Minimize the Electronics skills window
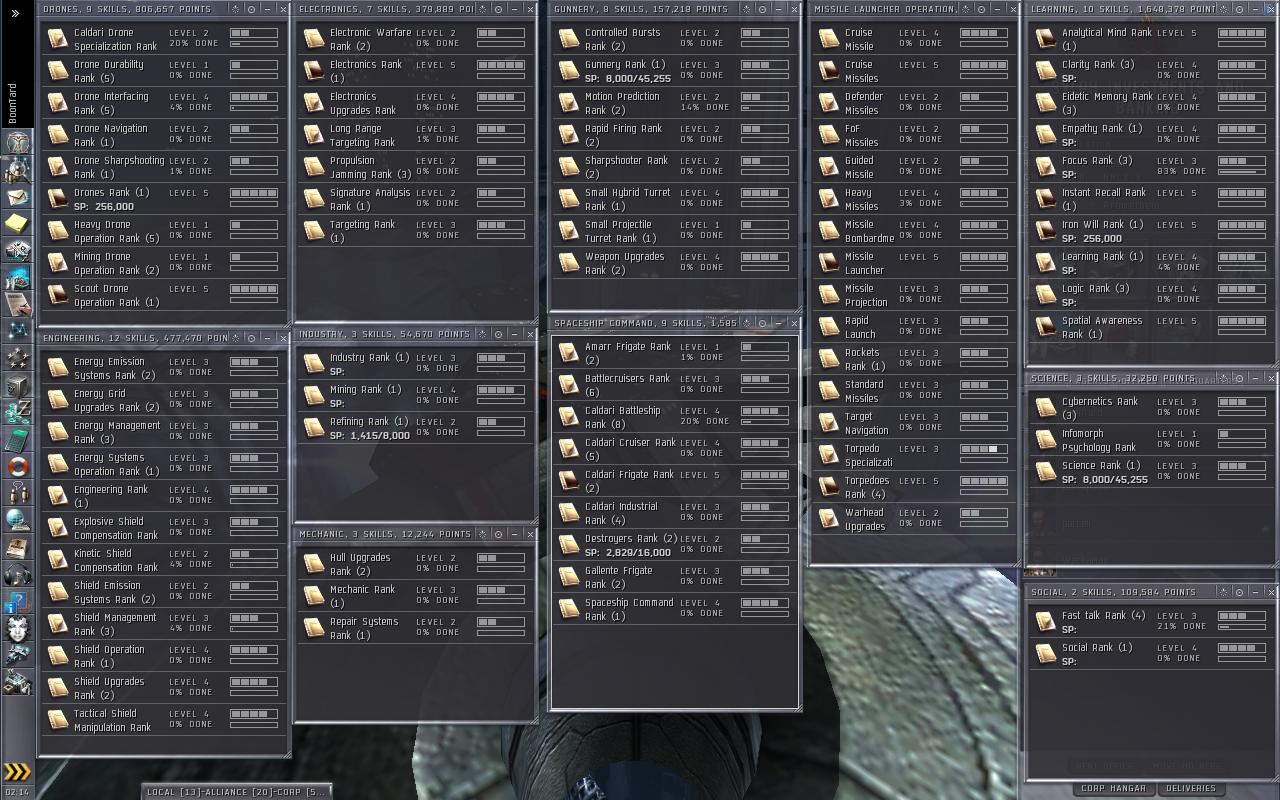This screenshot has width=1280, height=800. tap(514, 9)
